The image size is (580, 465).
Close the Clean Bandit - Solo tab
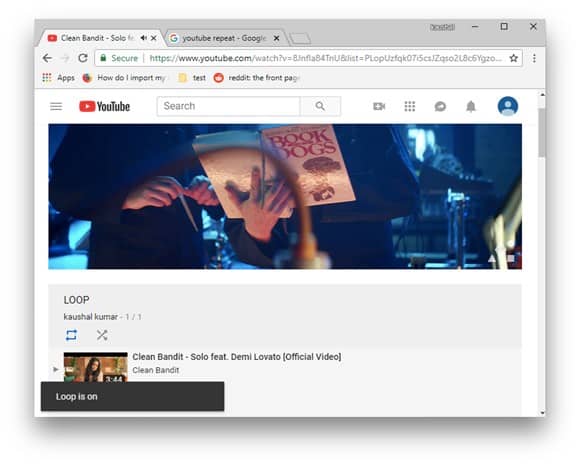pos(154,38)
